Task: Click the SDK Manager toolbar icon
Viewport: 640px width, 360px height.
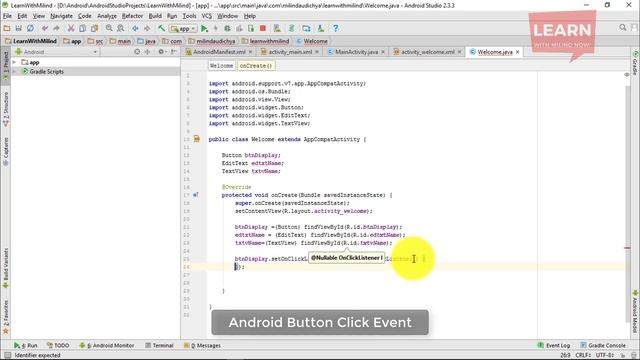Action: pos(321,28)
